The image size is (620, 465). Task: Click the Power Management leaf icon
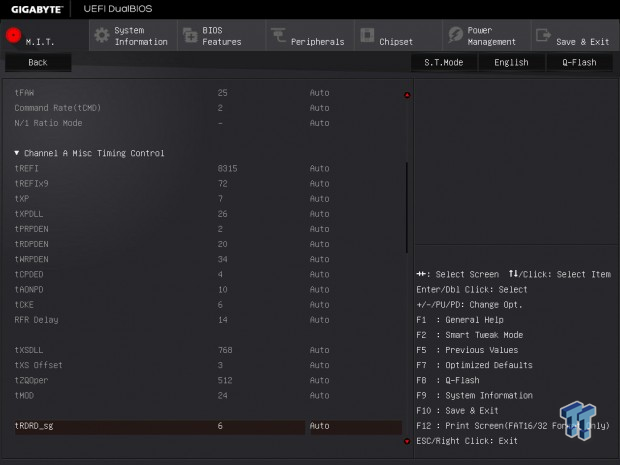[456, 35]
